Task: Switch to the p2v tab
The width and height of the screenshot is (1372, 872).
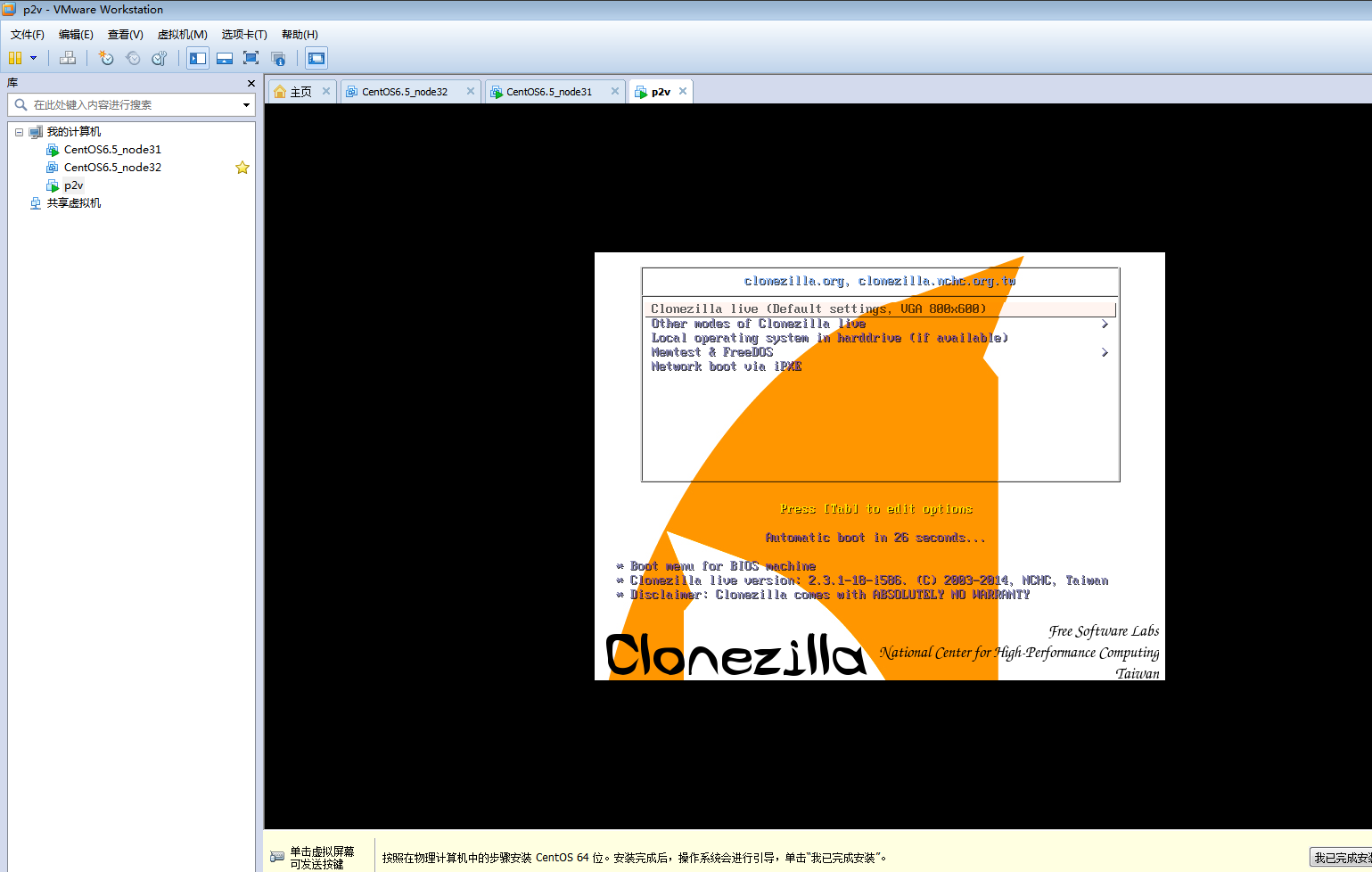Action: tap(661, 92)
